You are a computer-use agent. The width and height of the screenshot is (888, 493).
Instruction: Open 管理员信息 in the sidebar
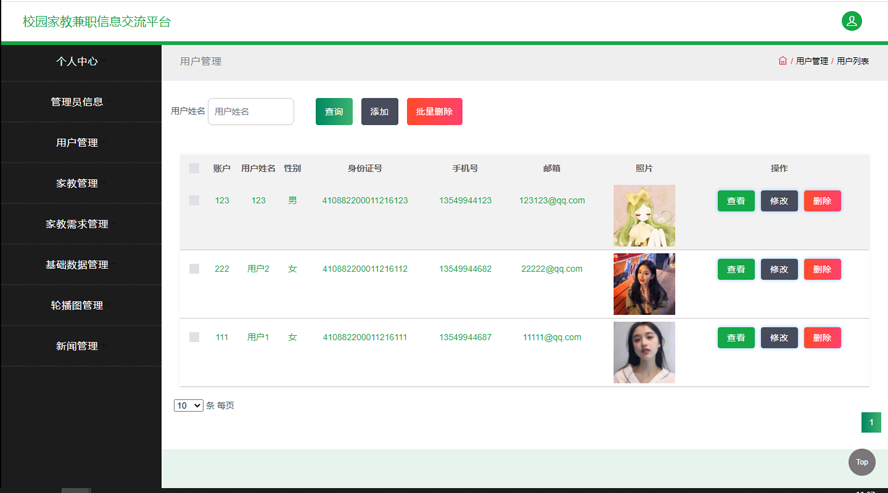77,102
